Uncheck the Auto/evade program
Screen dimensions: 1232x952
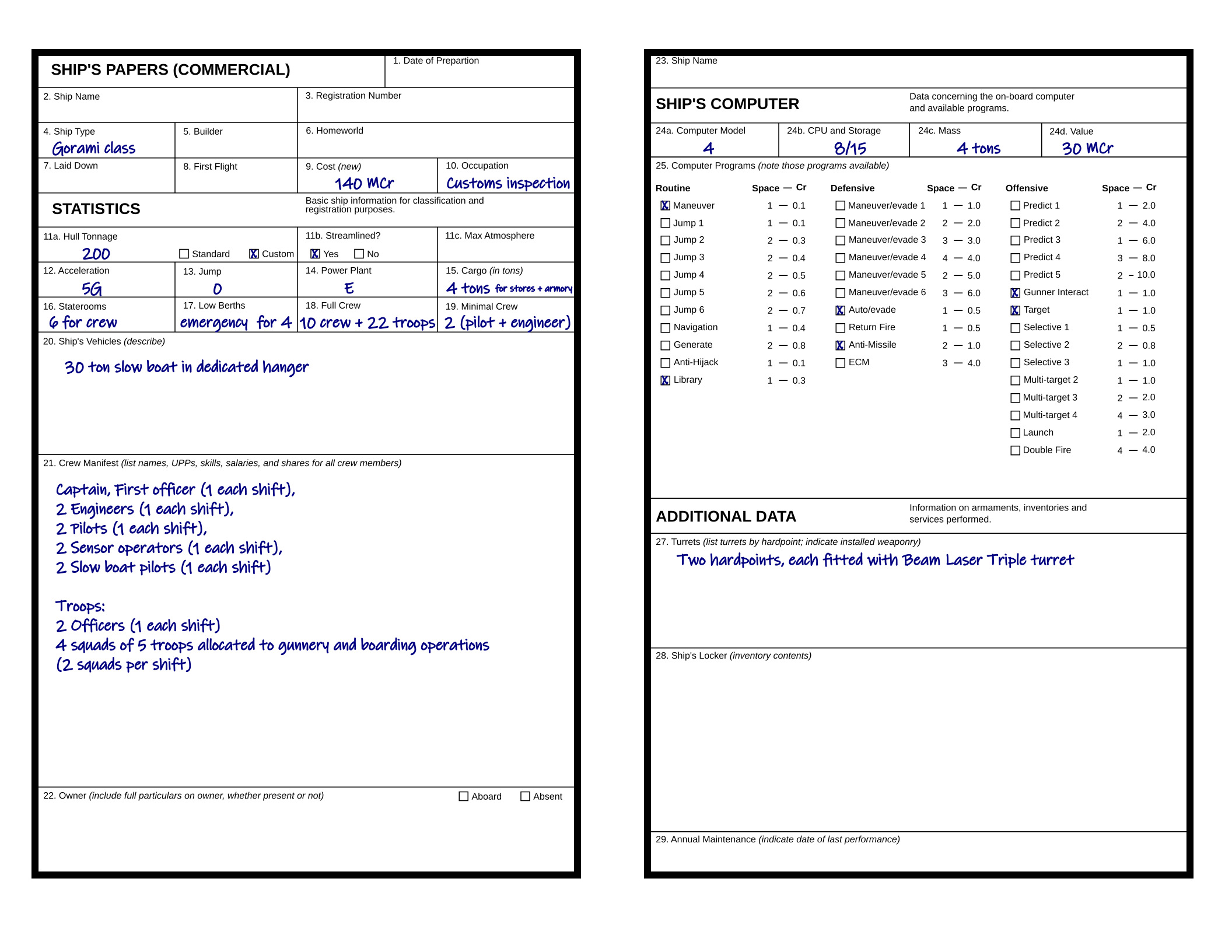pos(840,310)
